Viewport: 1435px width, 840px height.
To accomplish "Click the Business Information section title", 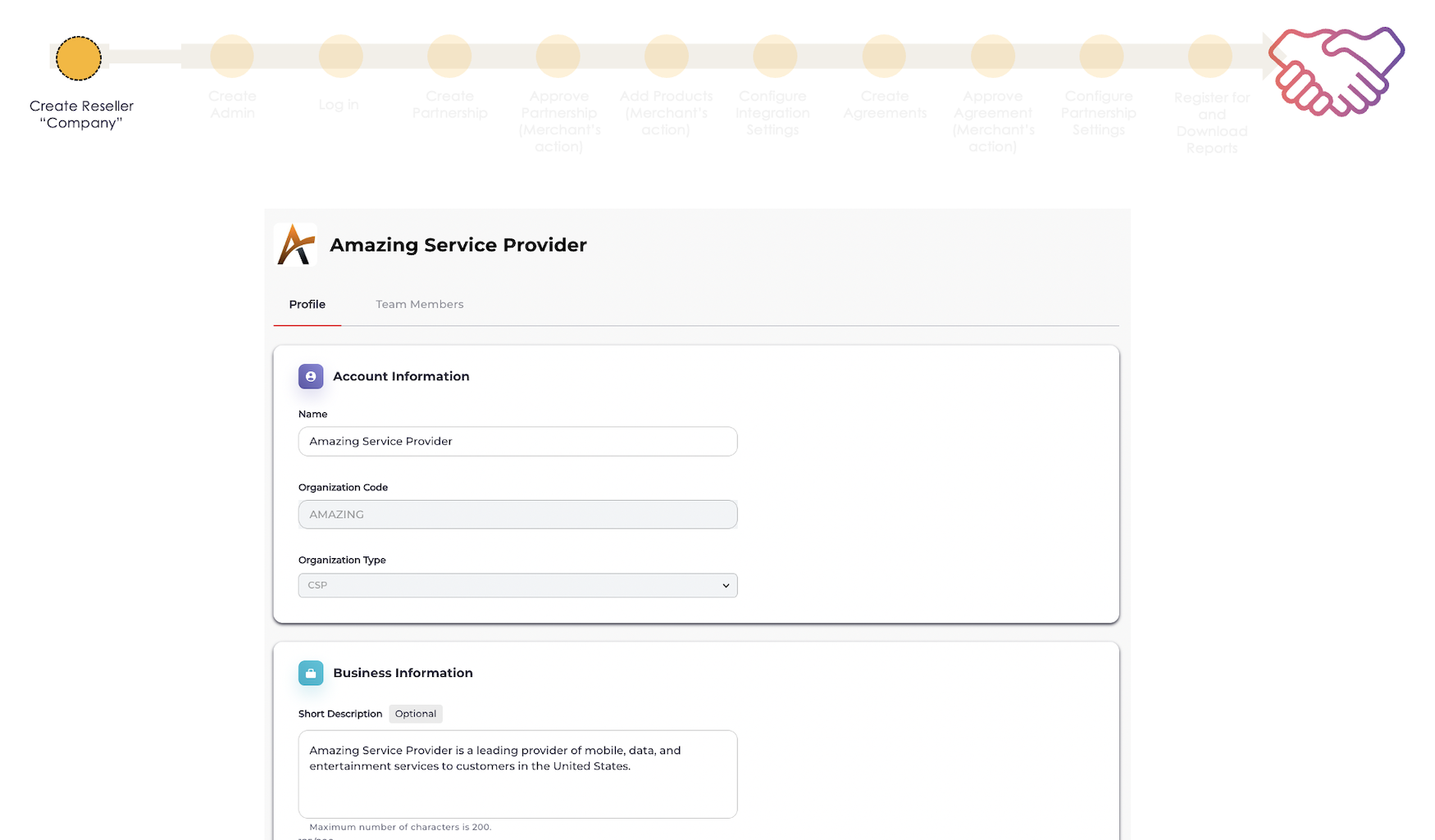I will (403, 673).
